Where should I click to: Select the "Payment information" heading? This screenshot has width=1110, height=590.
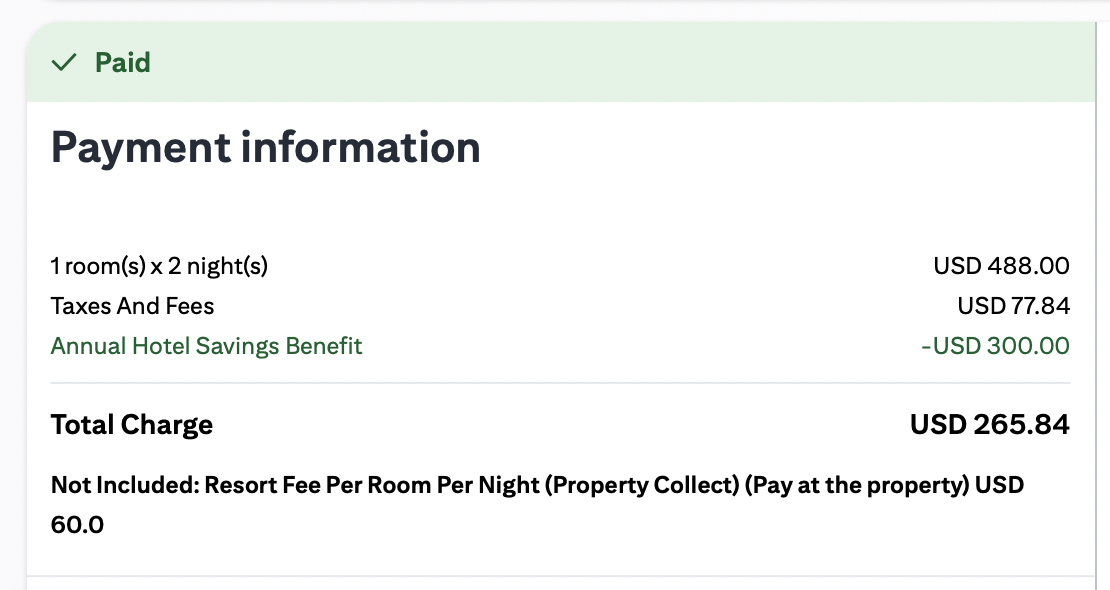(265, 148)
